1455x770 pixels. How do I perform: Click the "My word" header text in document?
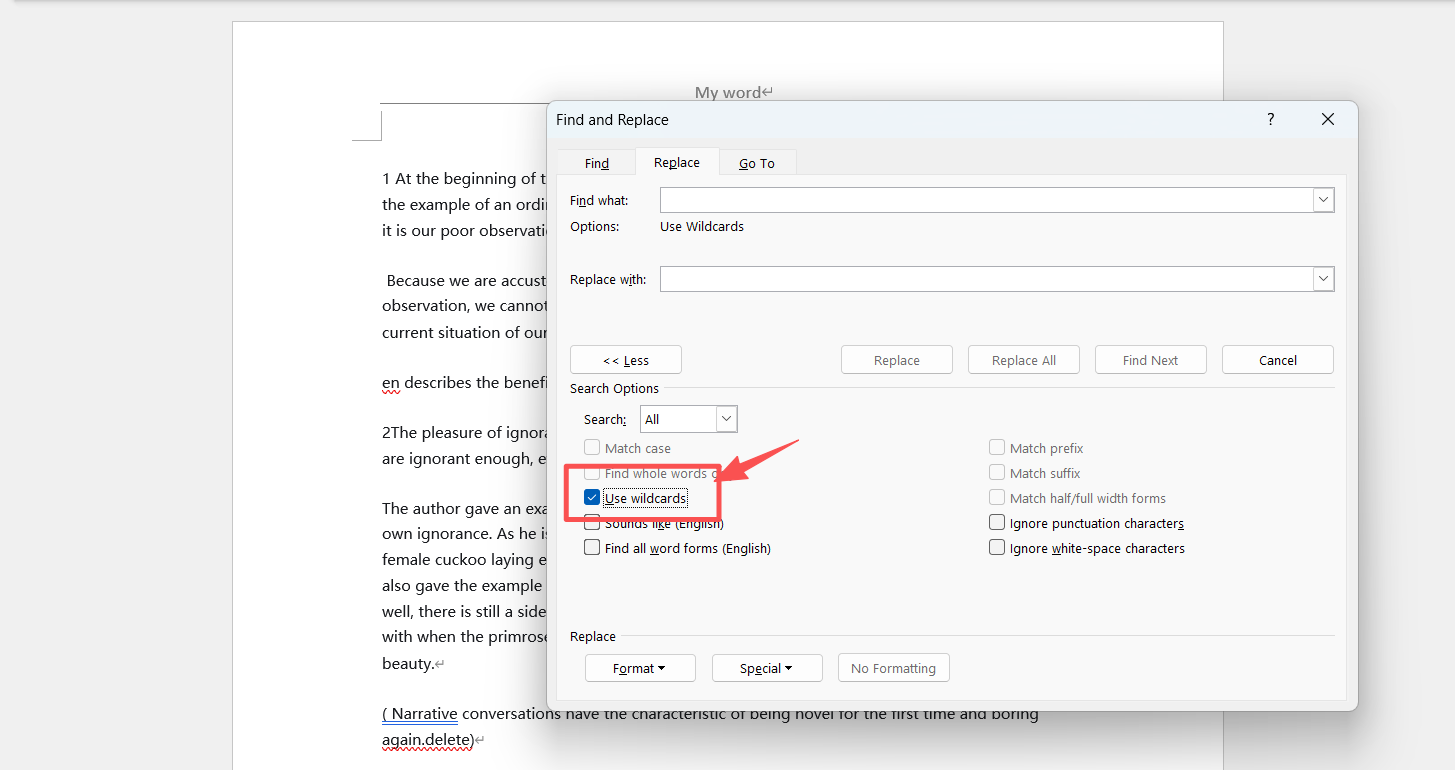click(x=729, y=93)
